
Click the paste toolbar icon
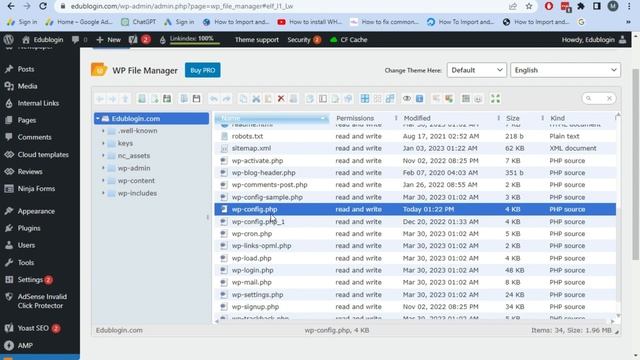click(268, 99)
